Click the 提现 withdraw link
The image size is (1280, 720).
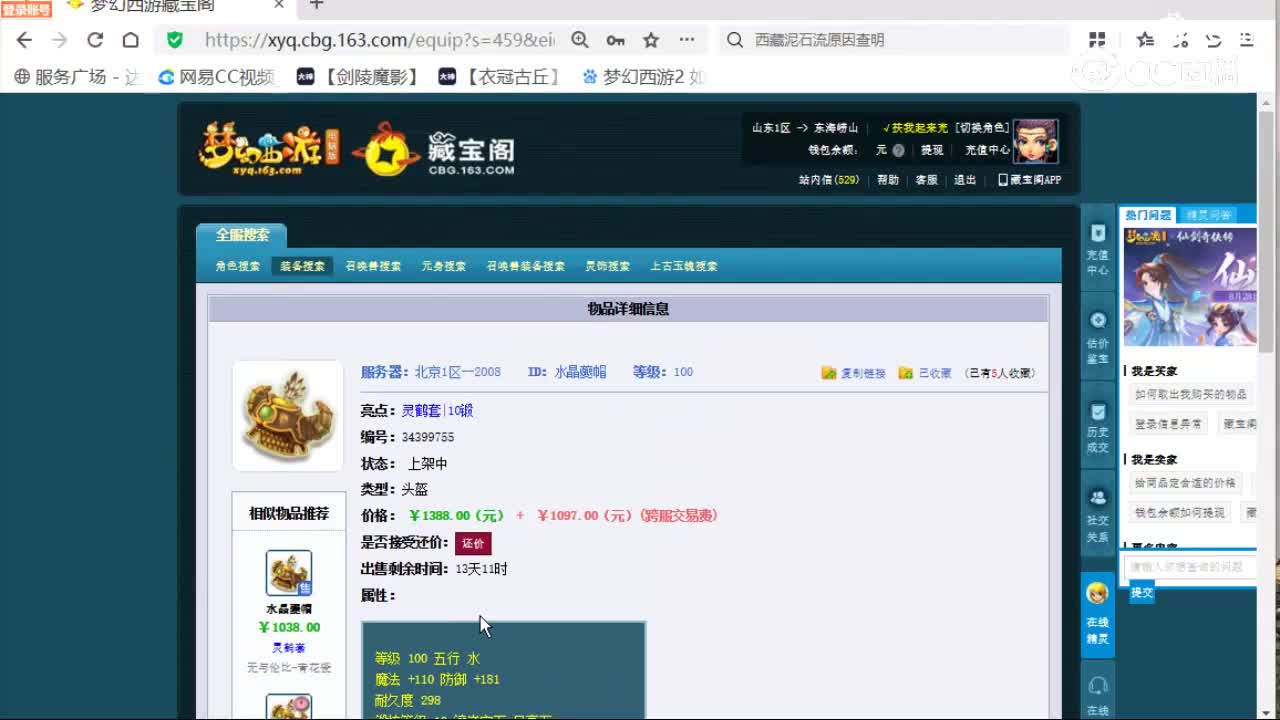(932, 150)
